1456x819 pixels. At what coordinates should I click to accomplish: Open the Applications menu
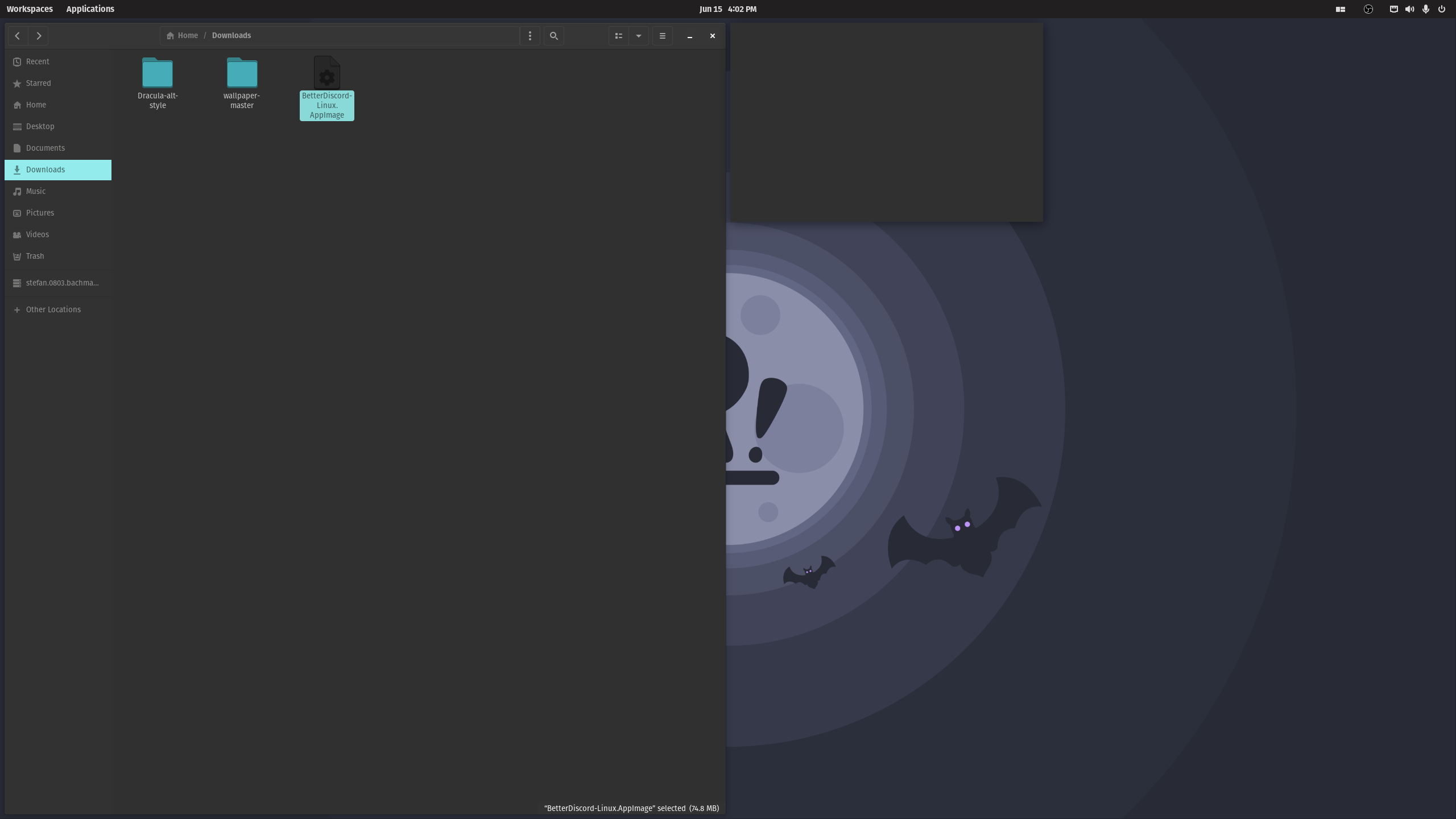[90, 9]
